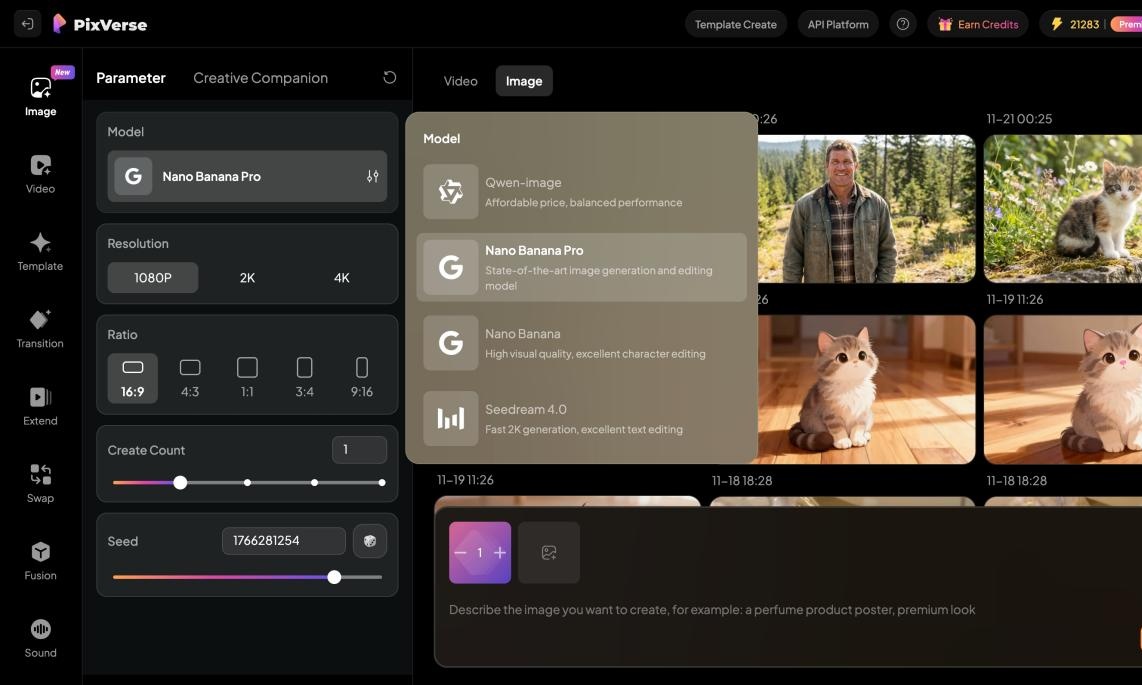Switch to the Video tab

click(x=460, y=81)
